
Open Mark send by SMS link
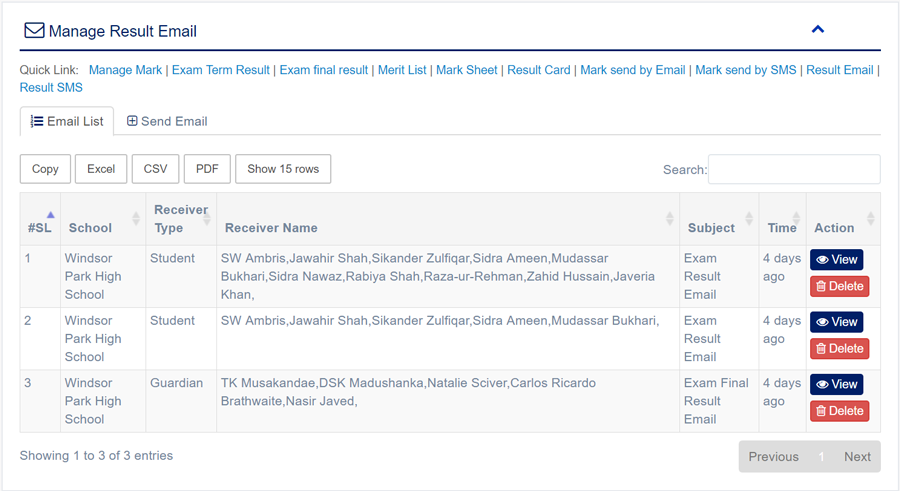(746, 70)
